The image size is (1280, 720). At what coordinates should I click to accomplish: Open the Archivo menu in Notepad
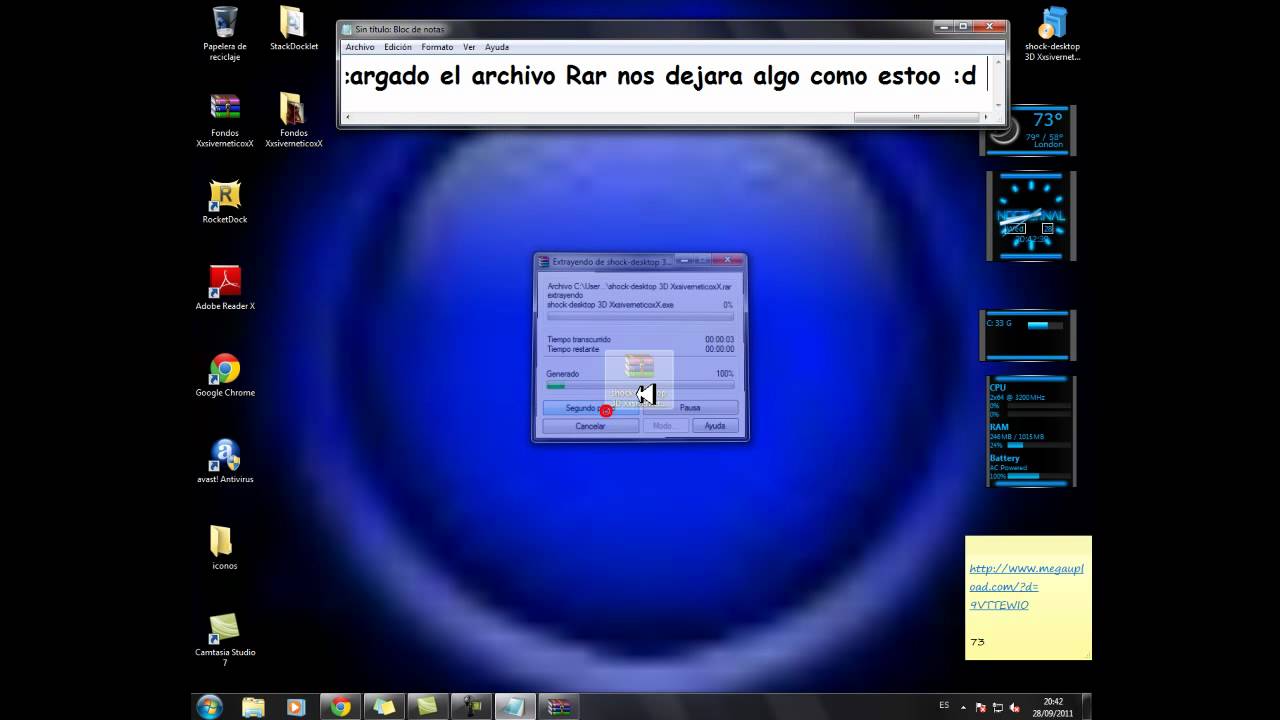[x=359, y=47]
